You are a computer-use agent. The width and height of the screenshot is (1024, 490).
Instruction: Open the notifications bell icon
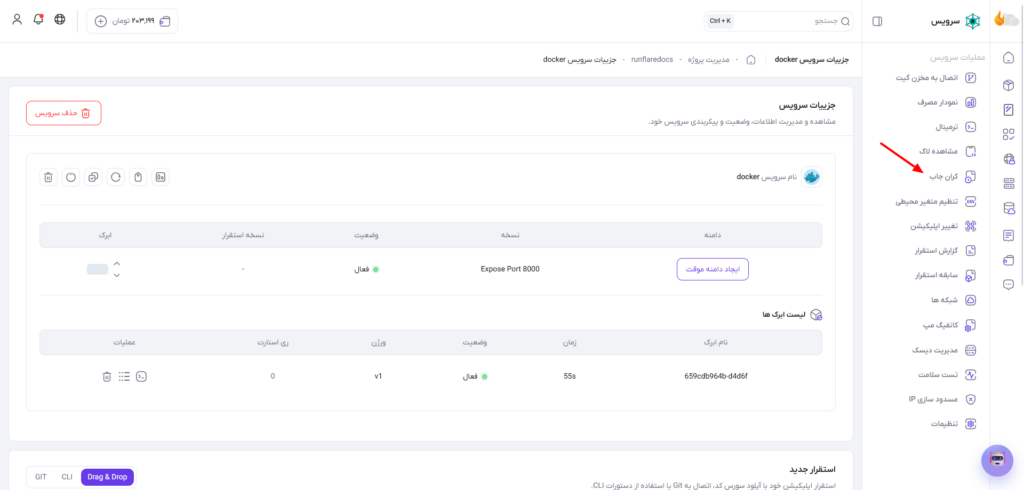pyautogui.click(x=38, y=19)
